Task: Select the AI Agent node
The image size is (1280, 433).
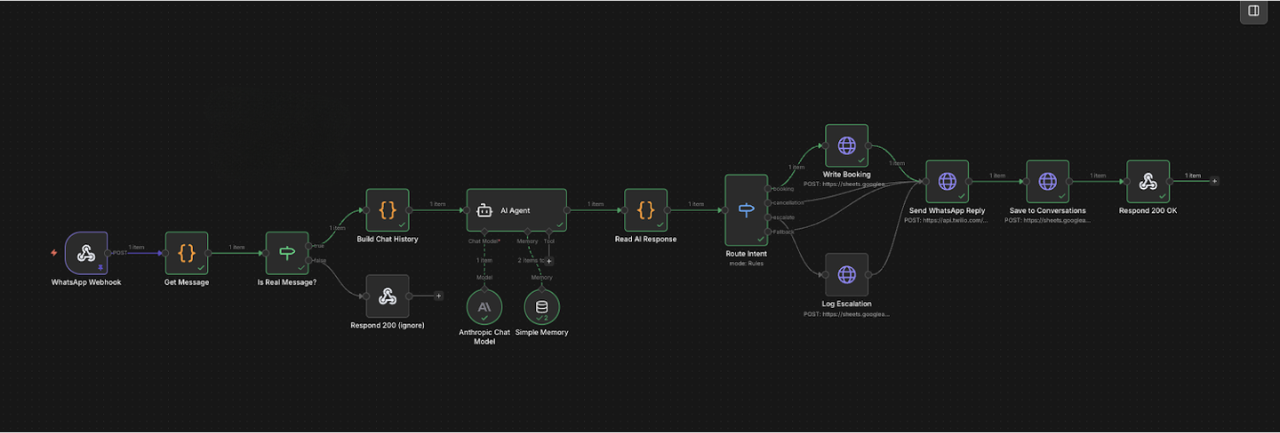Action: click(x=516, y=210)
